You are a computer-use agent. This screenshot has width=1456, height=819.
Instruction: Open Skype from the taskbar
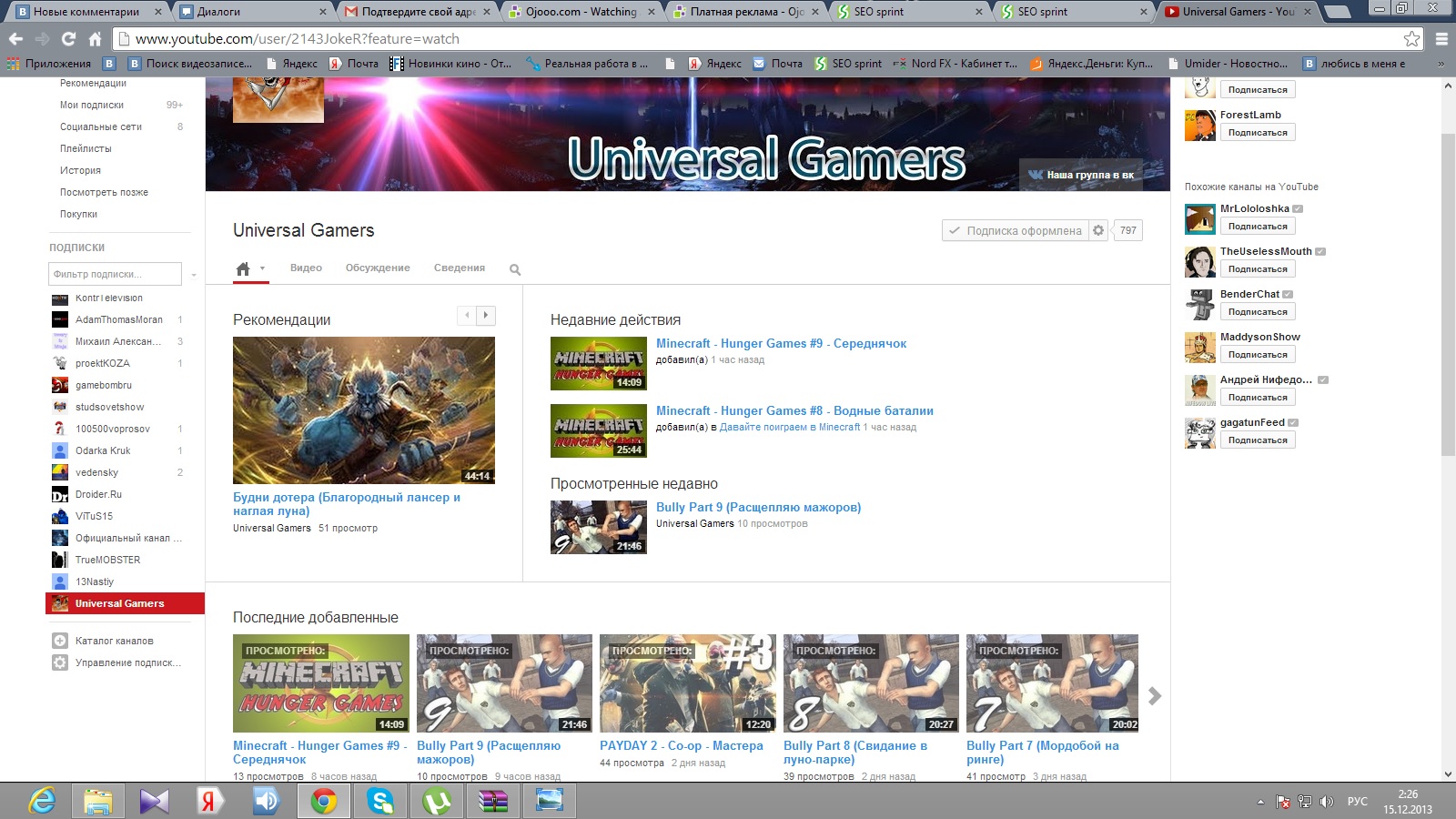(x=380, y=801)
